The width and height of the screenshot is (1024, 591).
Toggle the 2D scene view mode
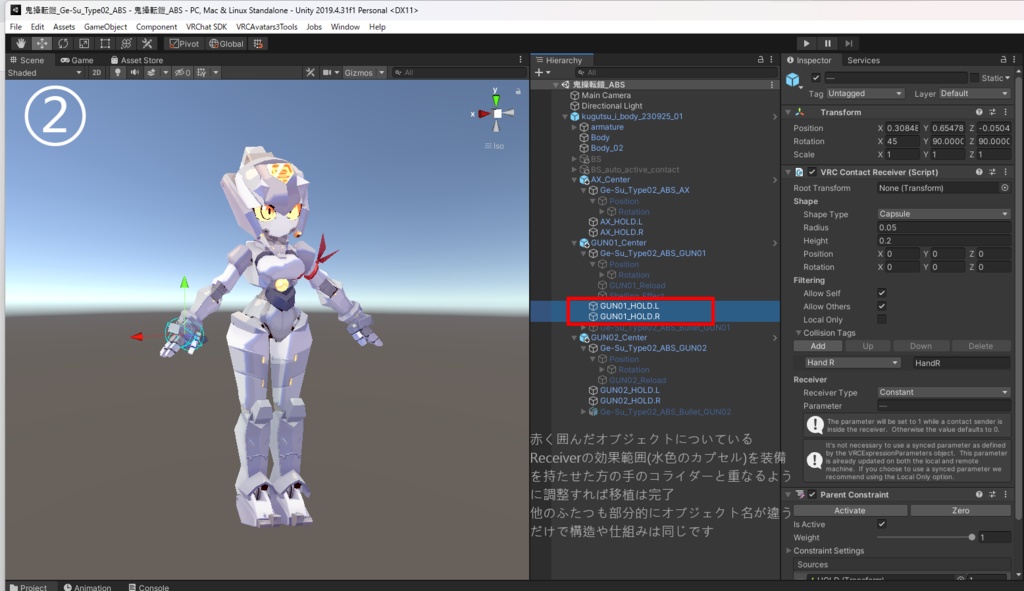[x=96, y=72]
